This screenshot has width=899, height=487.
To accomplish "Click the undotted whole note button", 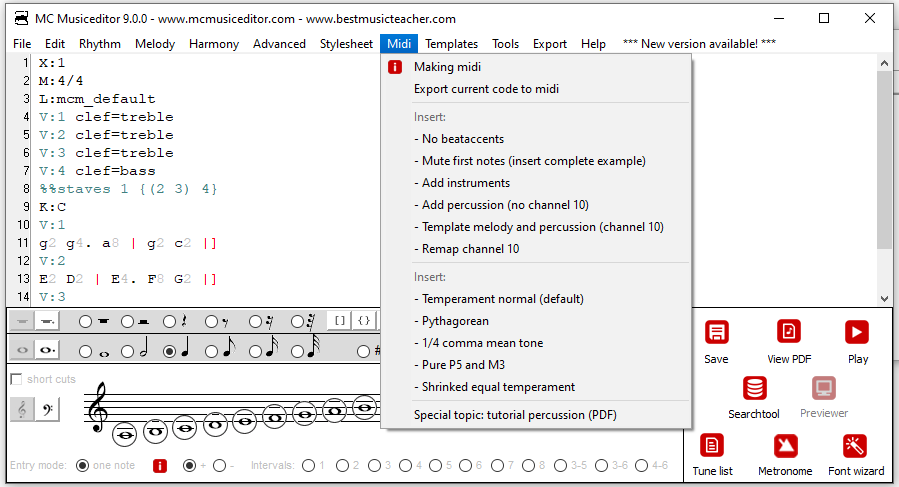I will (x=22, y=349).
